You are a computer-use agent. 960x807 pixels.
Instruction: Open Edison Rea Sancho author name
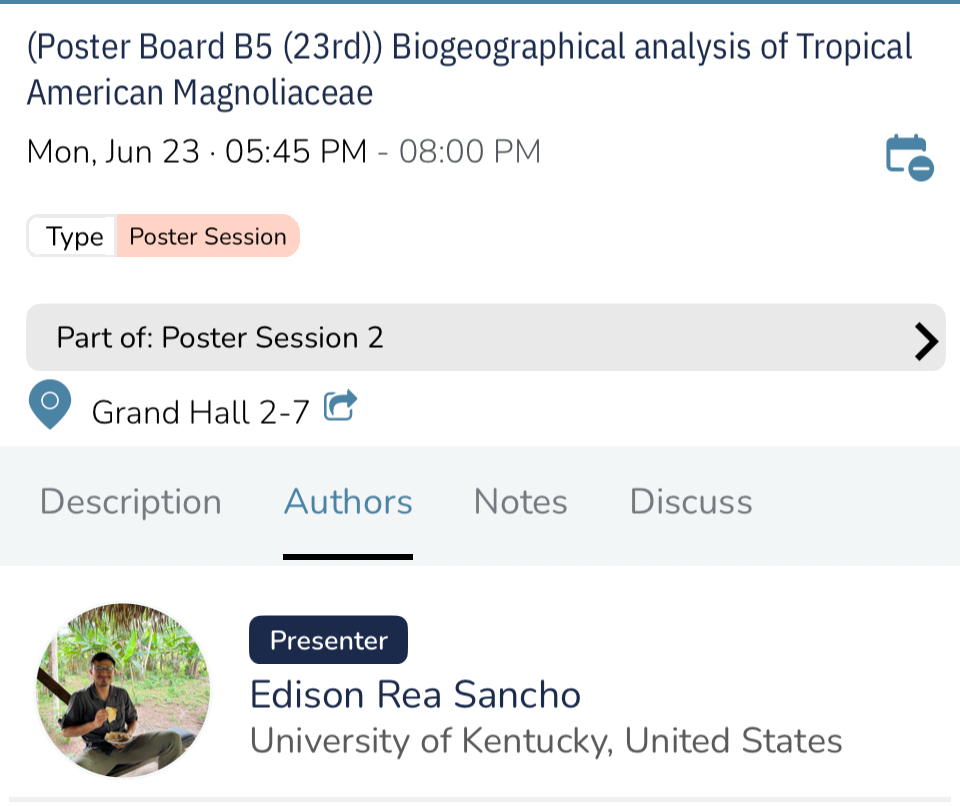[415, 694]
